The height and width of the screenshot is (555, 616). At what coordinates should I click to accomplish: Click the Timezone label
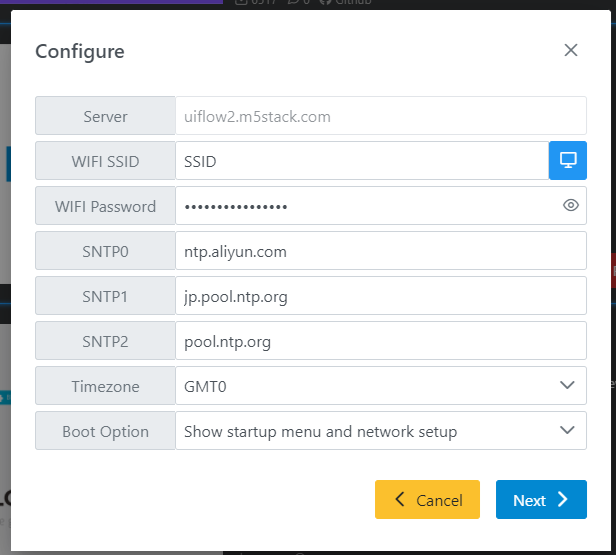(105, 386)
